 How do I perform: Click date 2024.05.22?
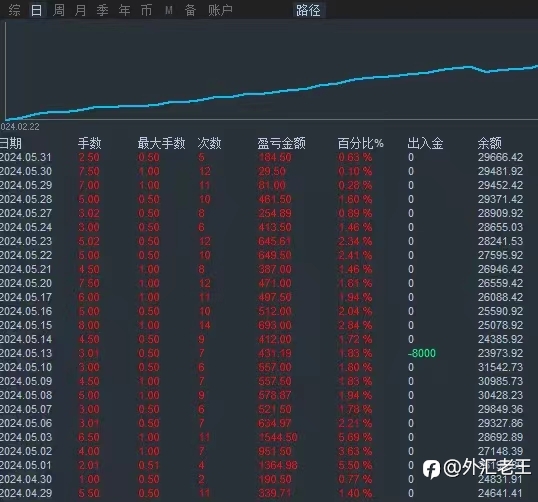point(26,255)
